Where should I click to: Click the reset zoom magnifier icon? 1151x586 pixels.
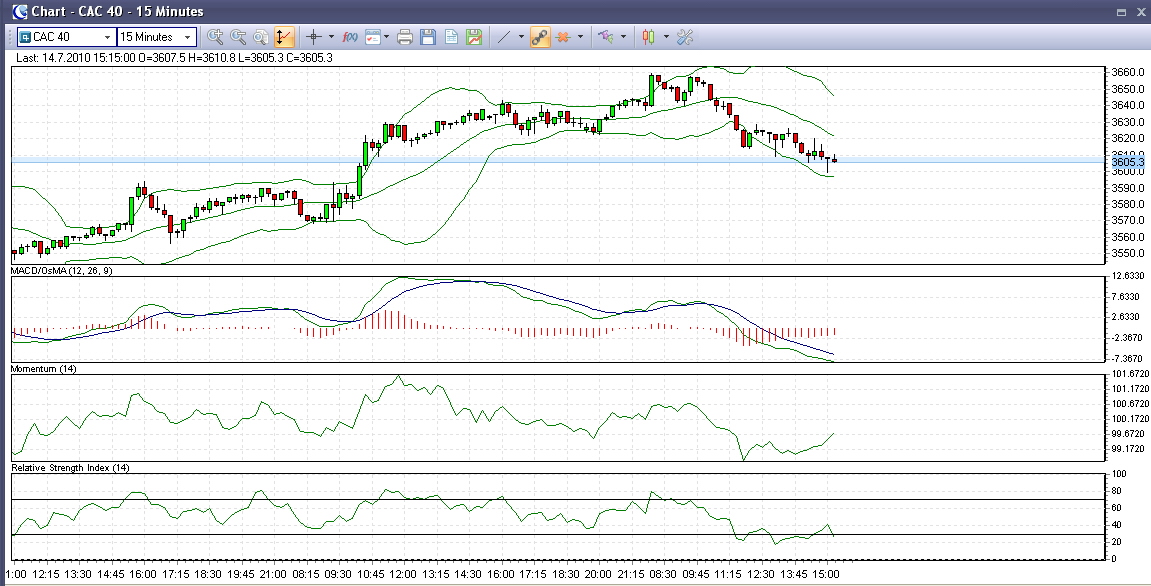(x=261, y=37)
